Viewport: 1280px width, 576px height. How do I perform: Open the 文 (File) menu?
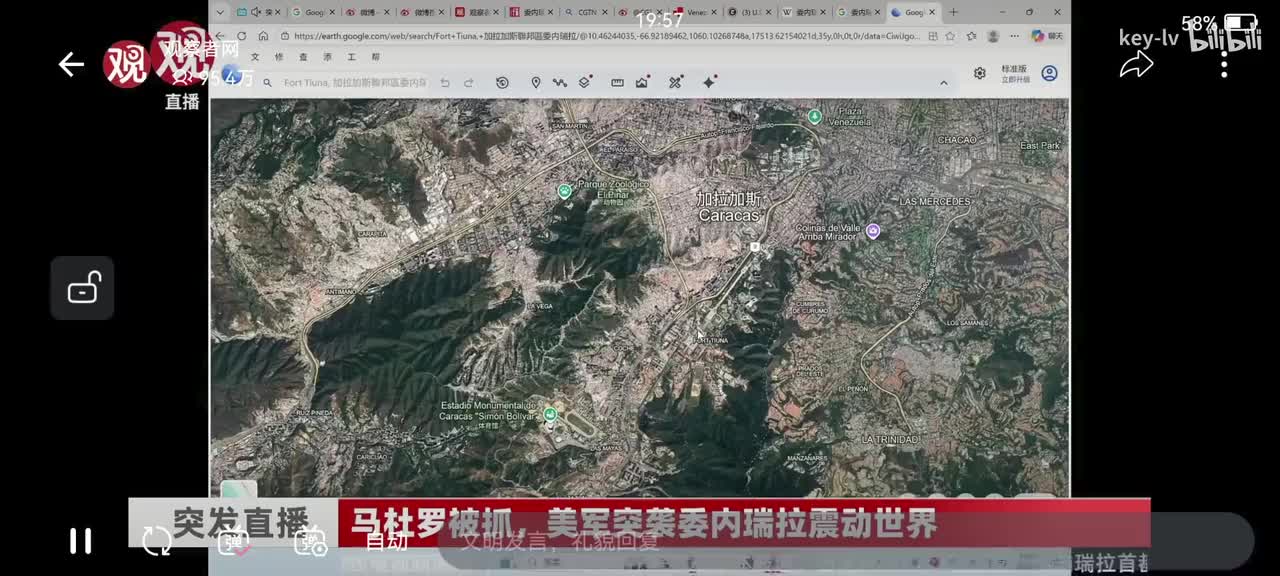click(x=255, y=57)
